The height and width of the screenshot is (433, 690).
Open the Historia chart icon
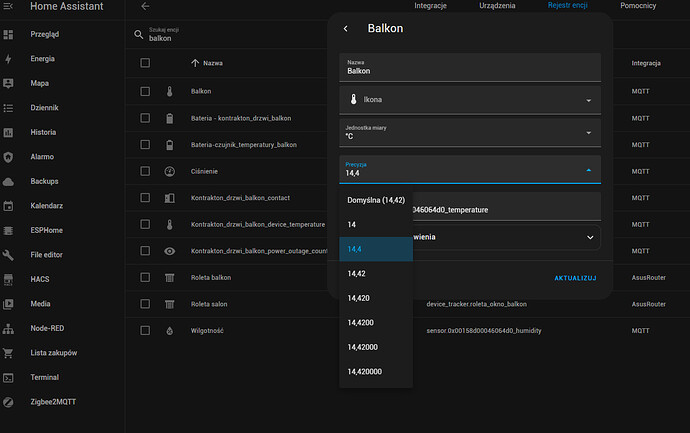[8, 132]
